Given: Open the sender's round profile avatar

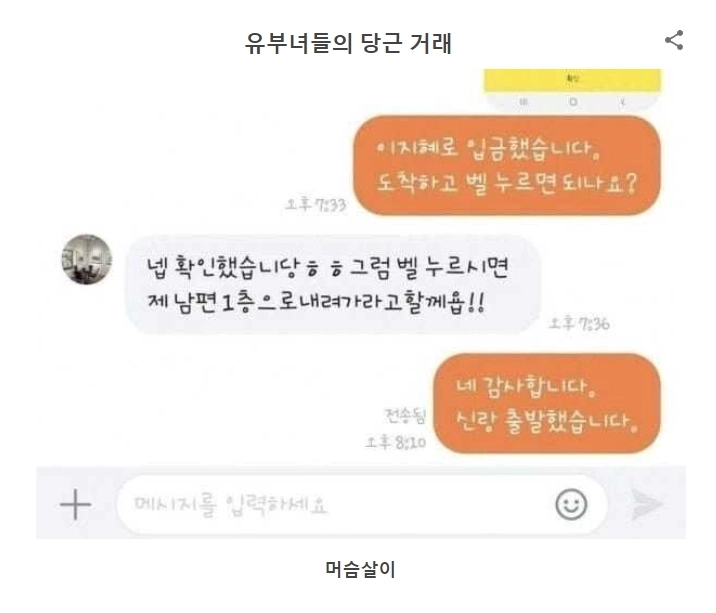Looking at the screenshot, I should (87, 259).
